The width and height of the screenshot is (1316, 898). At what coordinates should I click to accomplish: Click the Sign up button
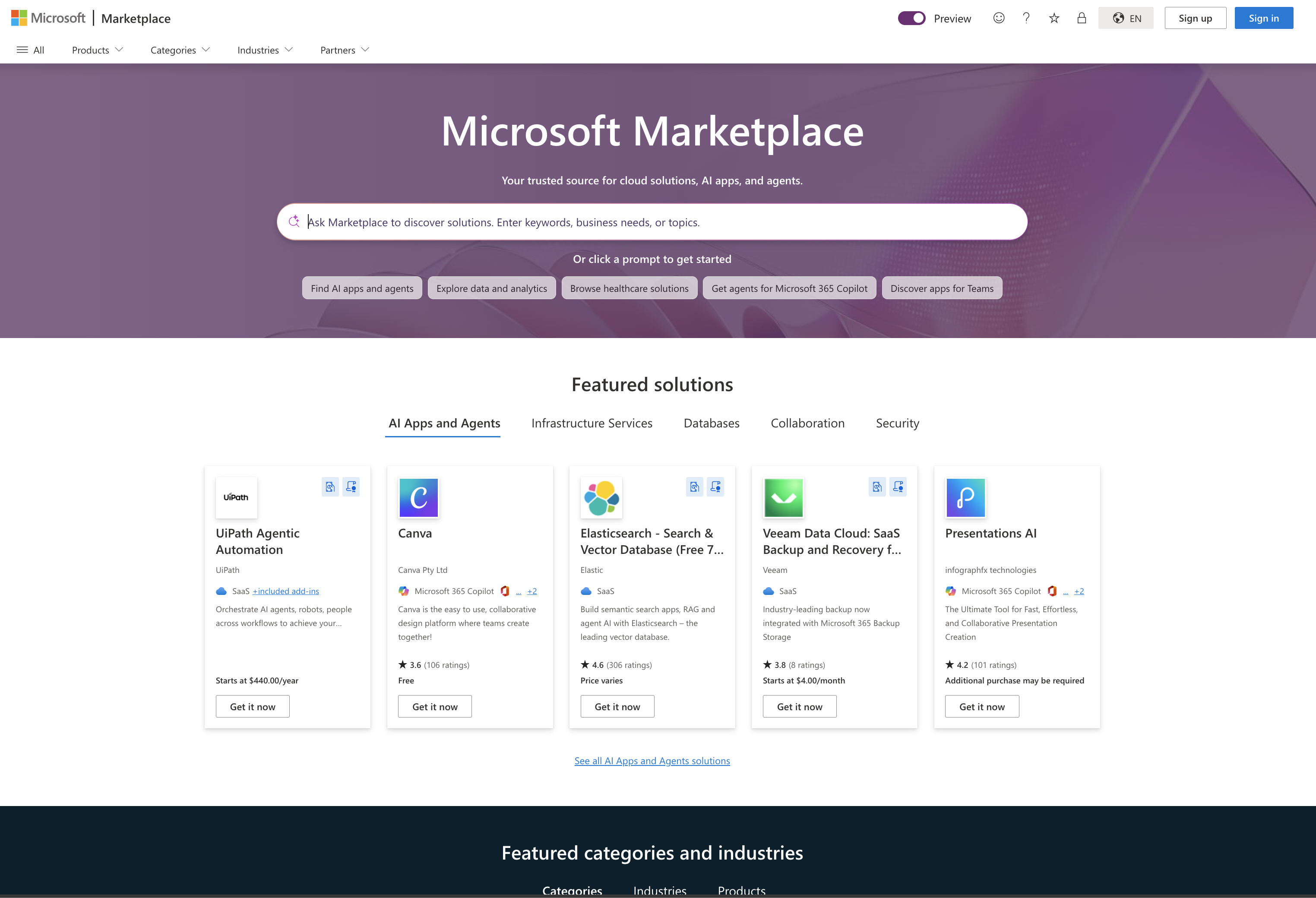coord(1196,18)
